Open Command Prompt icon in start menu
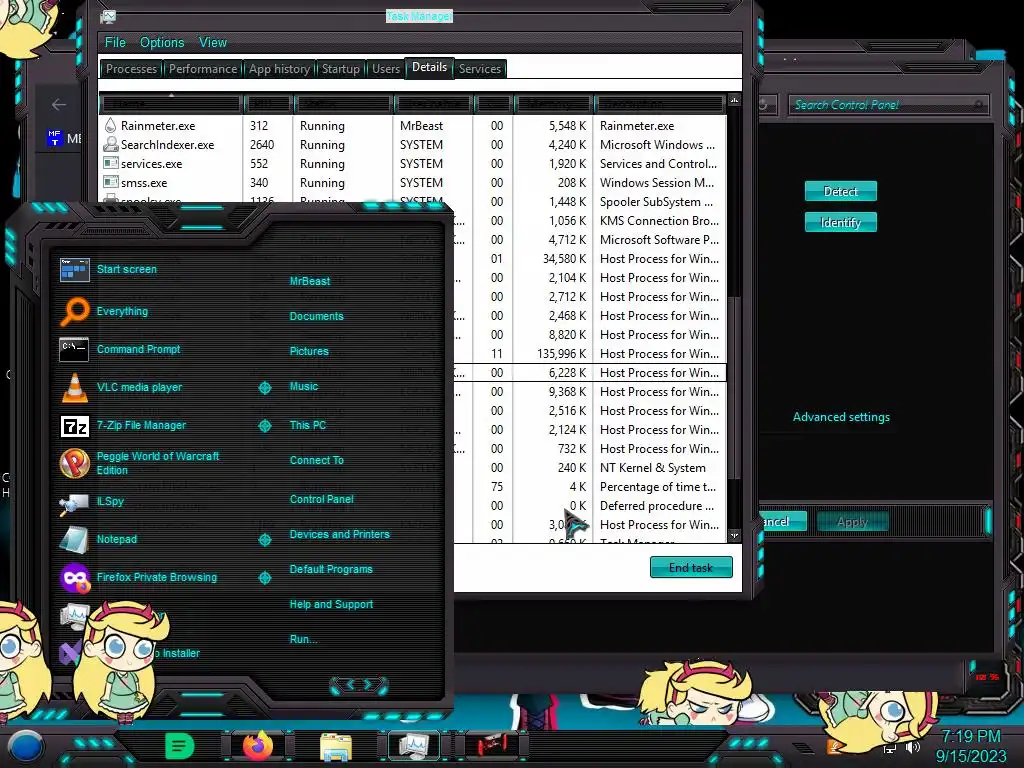 (74, 349)
